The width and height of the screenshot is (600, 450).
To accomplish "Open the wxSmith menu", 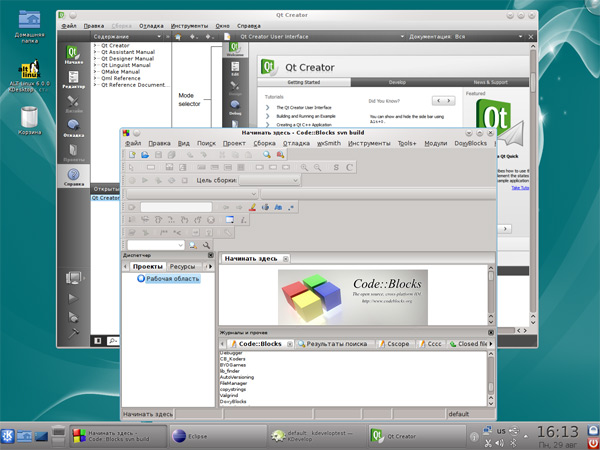I will point(329,143).
